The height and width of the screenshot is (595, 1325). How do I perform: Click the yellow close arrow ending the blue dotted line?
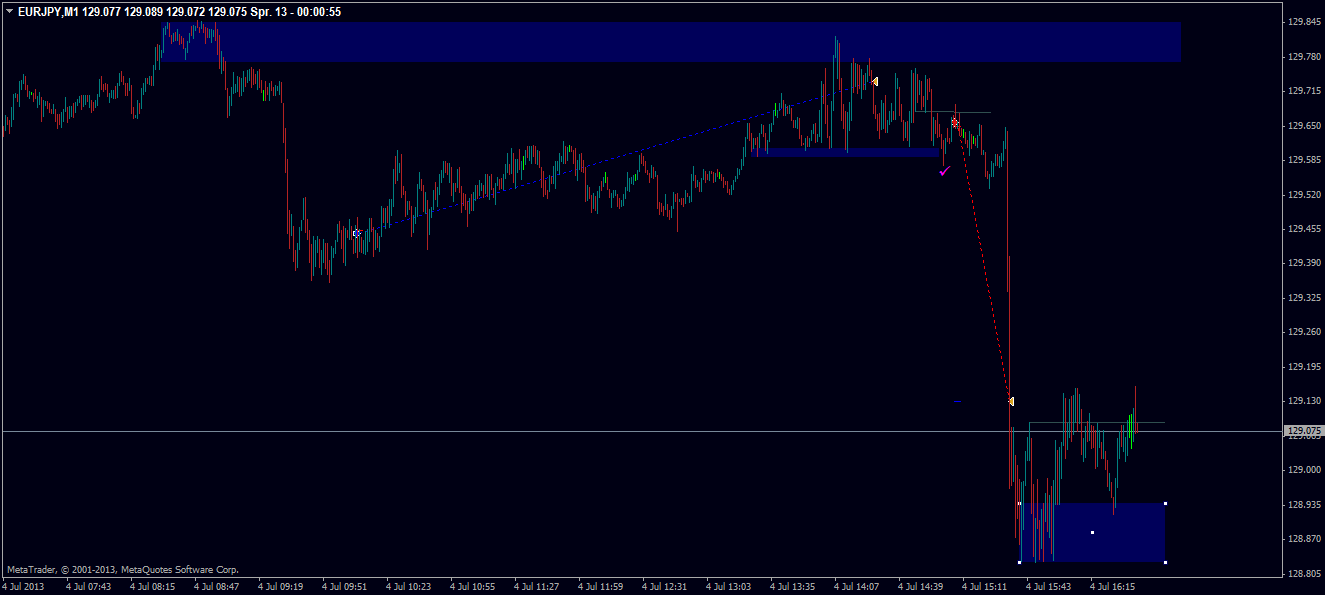(875, 81)
